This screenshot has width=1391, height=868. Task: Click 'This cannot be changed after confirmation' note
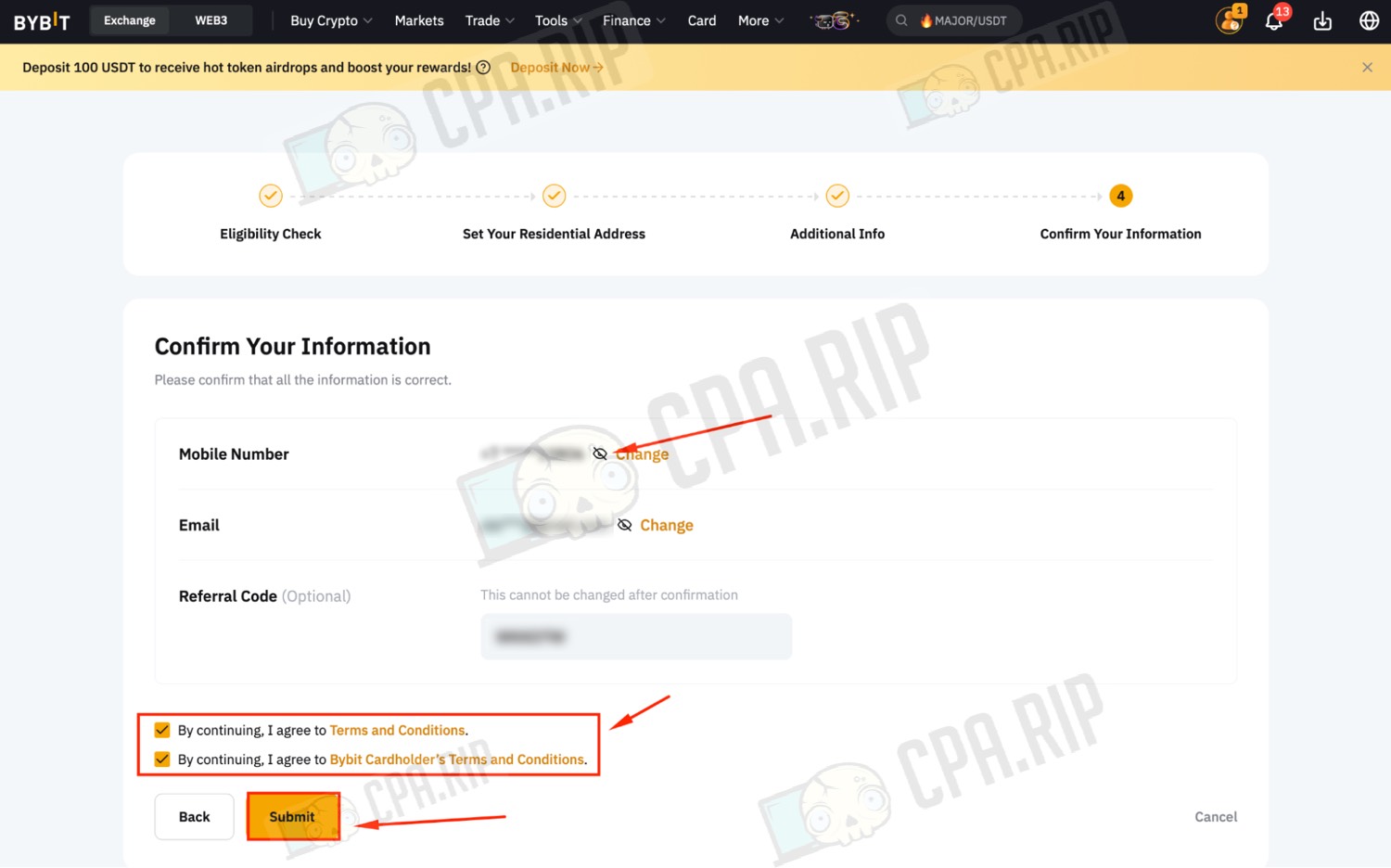[609, 594]
